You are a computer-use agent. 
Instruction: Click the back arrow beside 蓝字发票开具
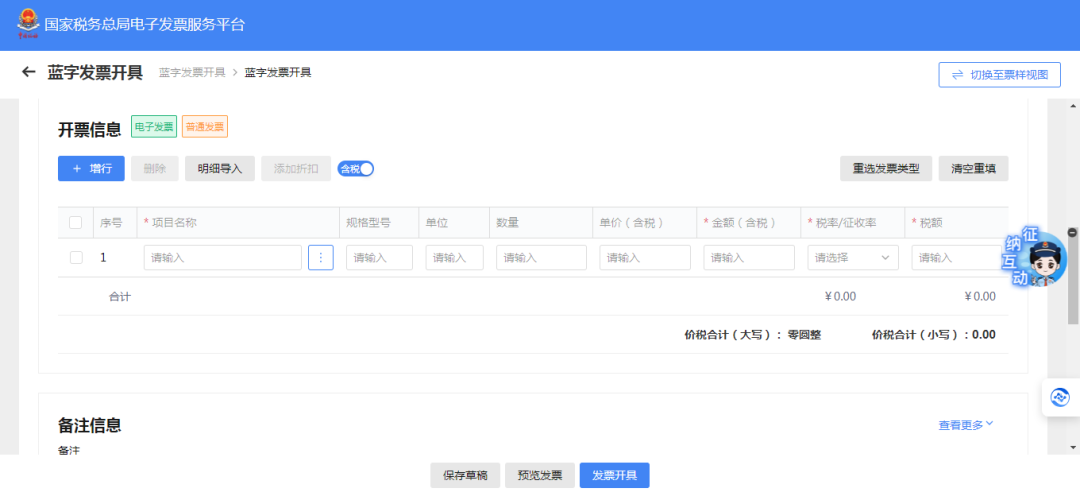tap(28, 73)
